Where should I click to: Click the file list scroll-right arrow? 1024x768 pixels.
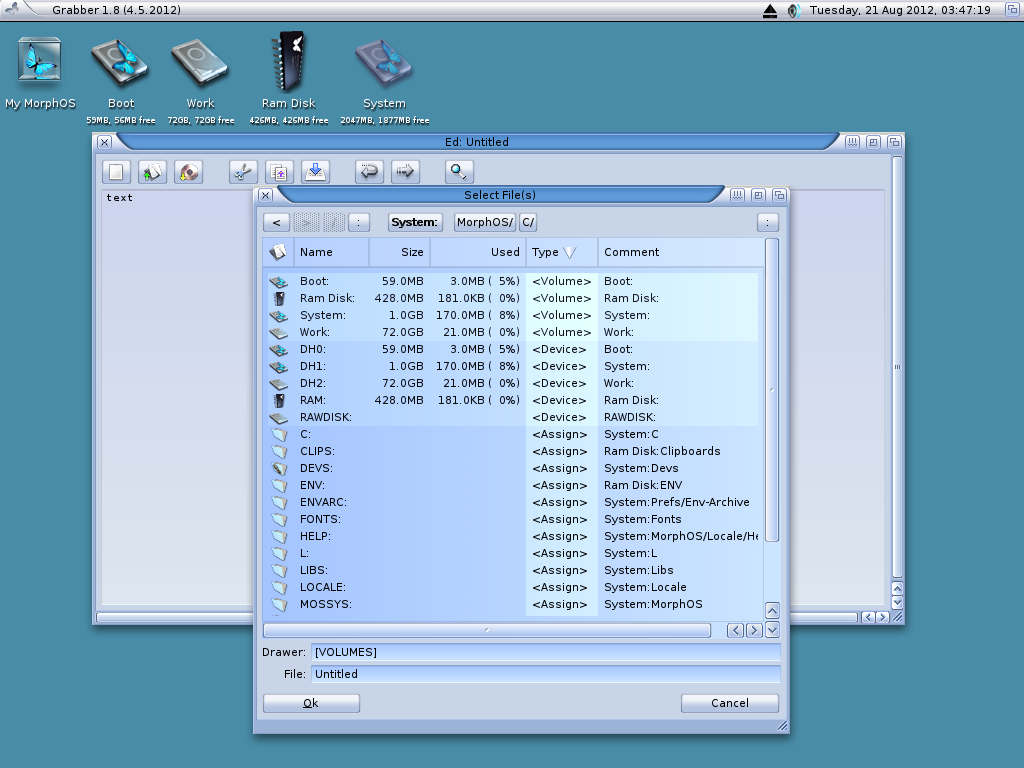(x=754, y=630)
